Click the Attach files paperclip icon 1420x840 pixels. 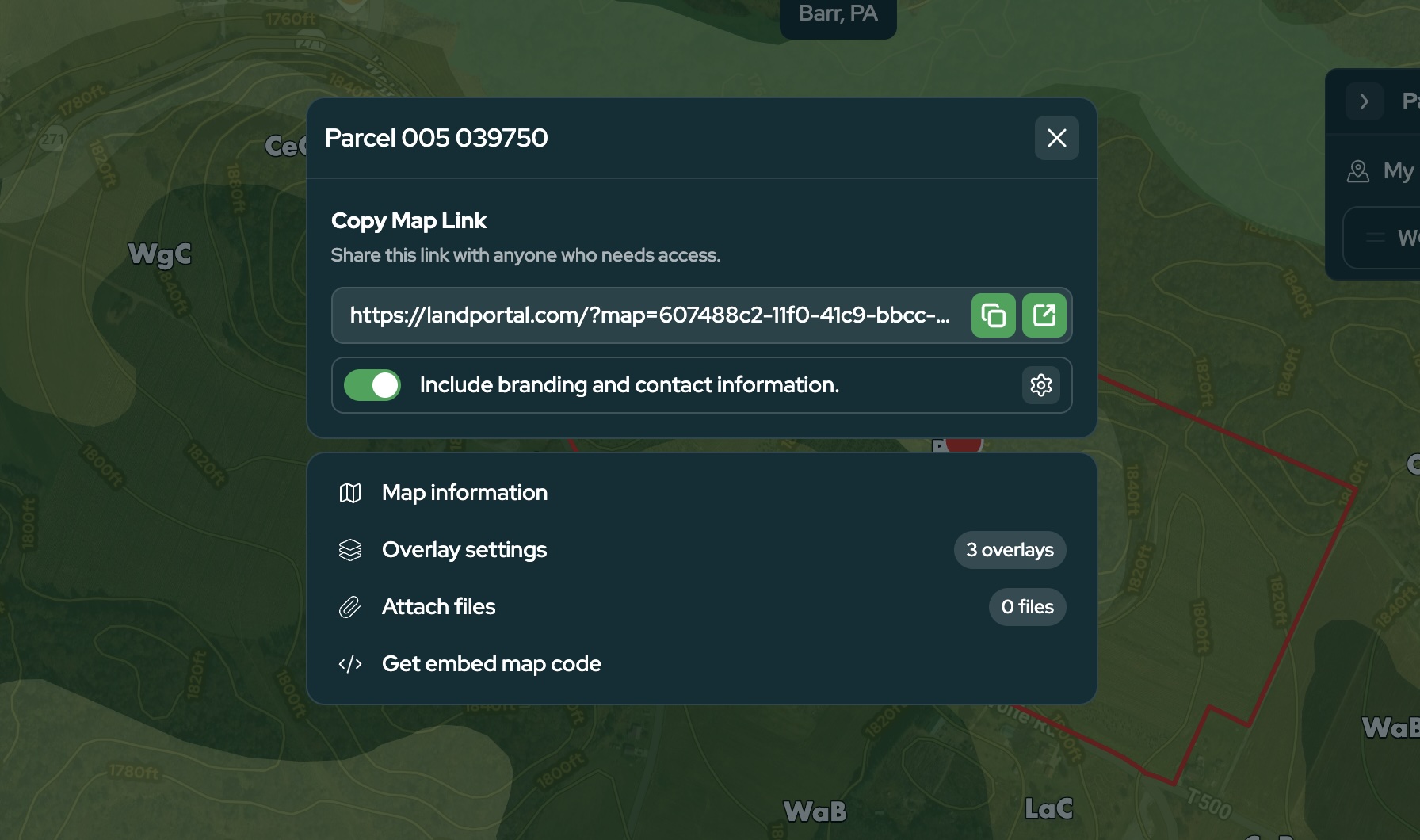tap(350, 607)
